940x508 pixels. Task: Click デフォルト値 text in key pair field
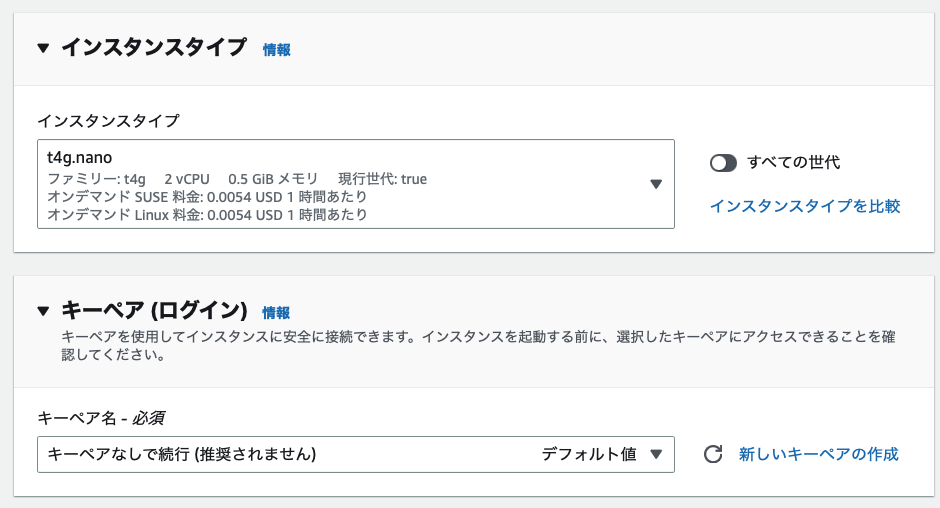(589, 454)
